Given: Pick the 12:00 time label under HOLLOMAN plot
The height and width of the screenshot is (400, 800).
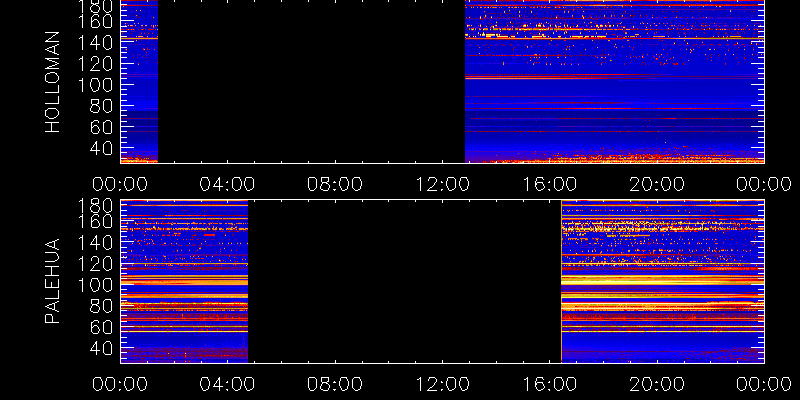Looking at the screenshot, I should point(442,184).
